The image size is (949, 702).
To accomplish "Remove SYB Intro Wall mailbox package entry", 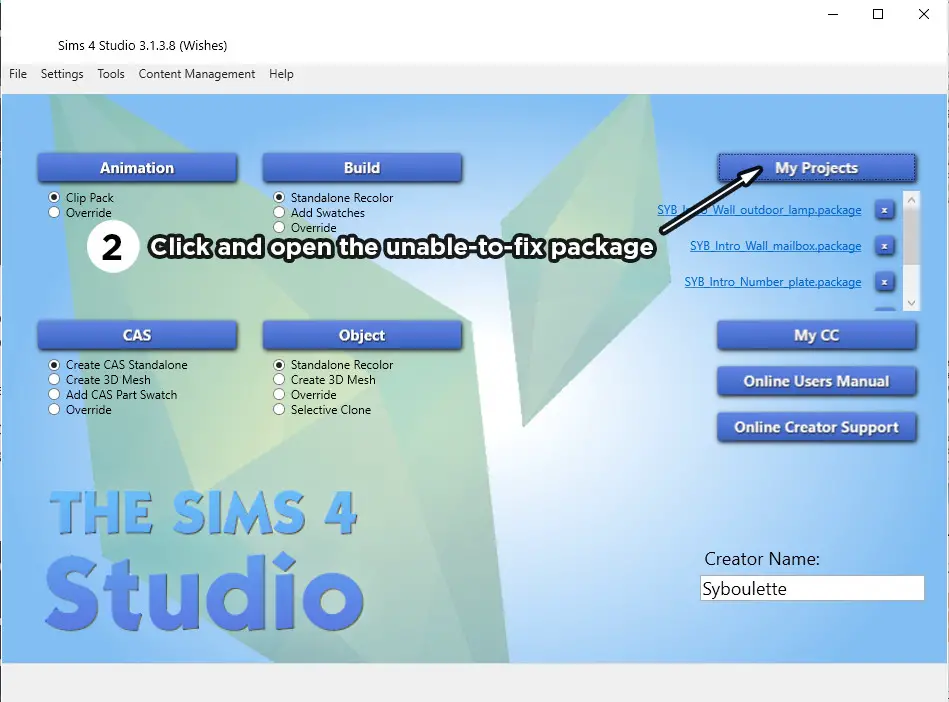I will [x=884, y=246].
